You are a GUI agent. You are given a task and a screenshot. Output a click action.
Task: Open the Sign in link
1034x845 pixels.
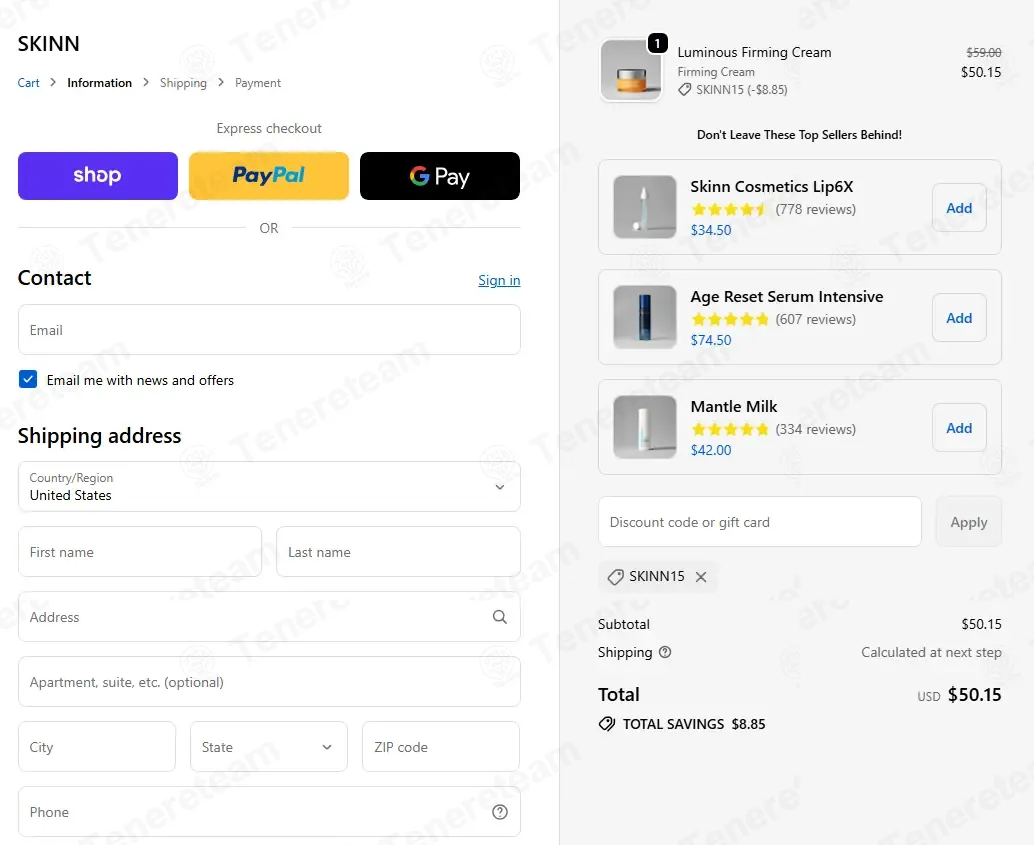pos(499,280)
